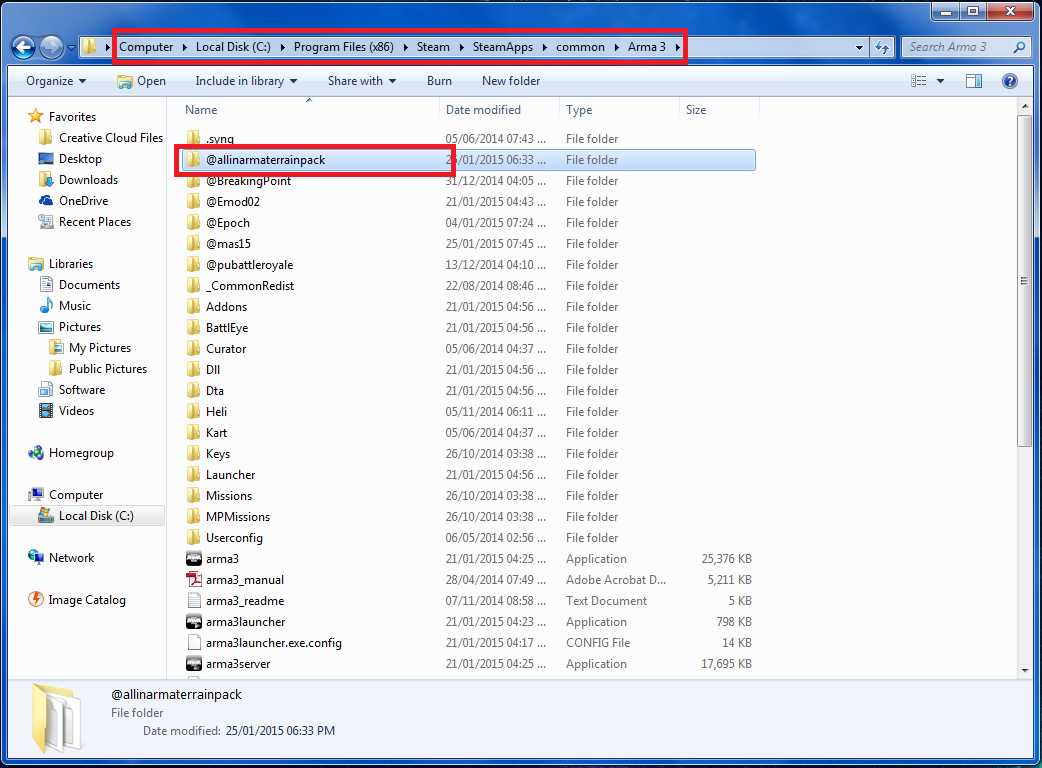Click Computer in the address breadcrumb
Screen dimensions: 1042x768
pos(146,47)
